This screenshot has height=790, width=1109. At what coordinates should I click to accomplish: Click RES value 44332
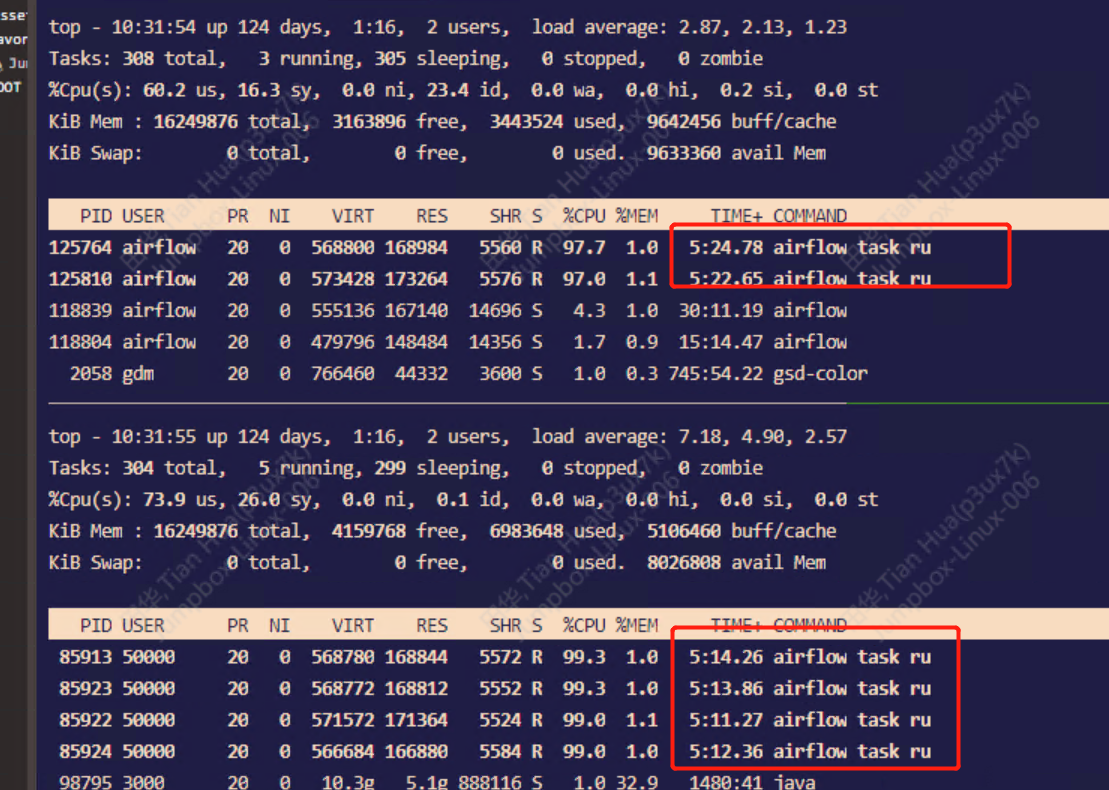tap(422, 373)
